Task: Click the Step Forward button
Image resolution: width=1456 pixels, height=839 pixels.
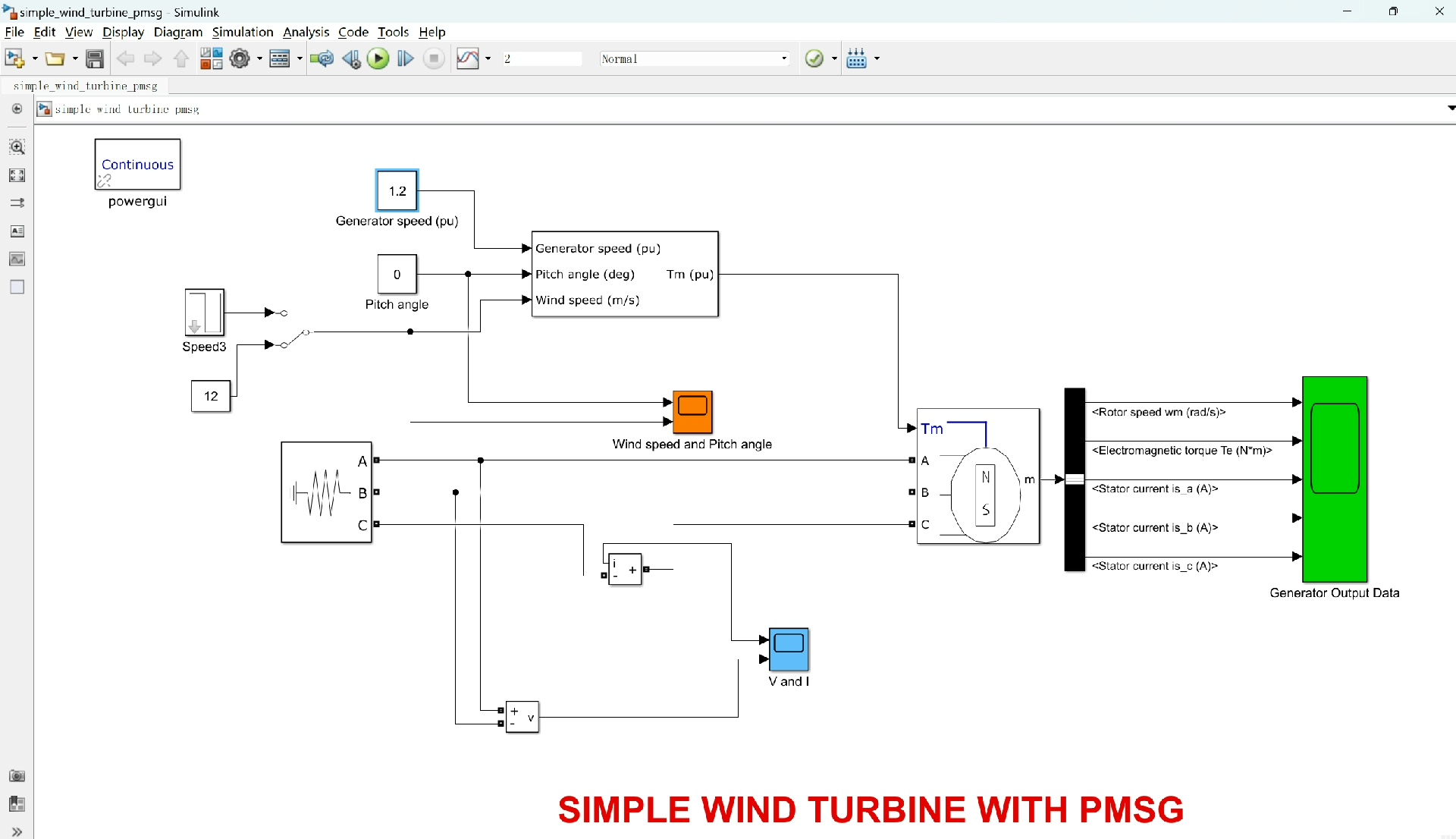Action: pyautogui.click(x=406, y=58)
